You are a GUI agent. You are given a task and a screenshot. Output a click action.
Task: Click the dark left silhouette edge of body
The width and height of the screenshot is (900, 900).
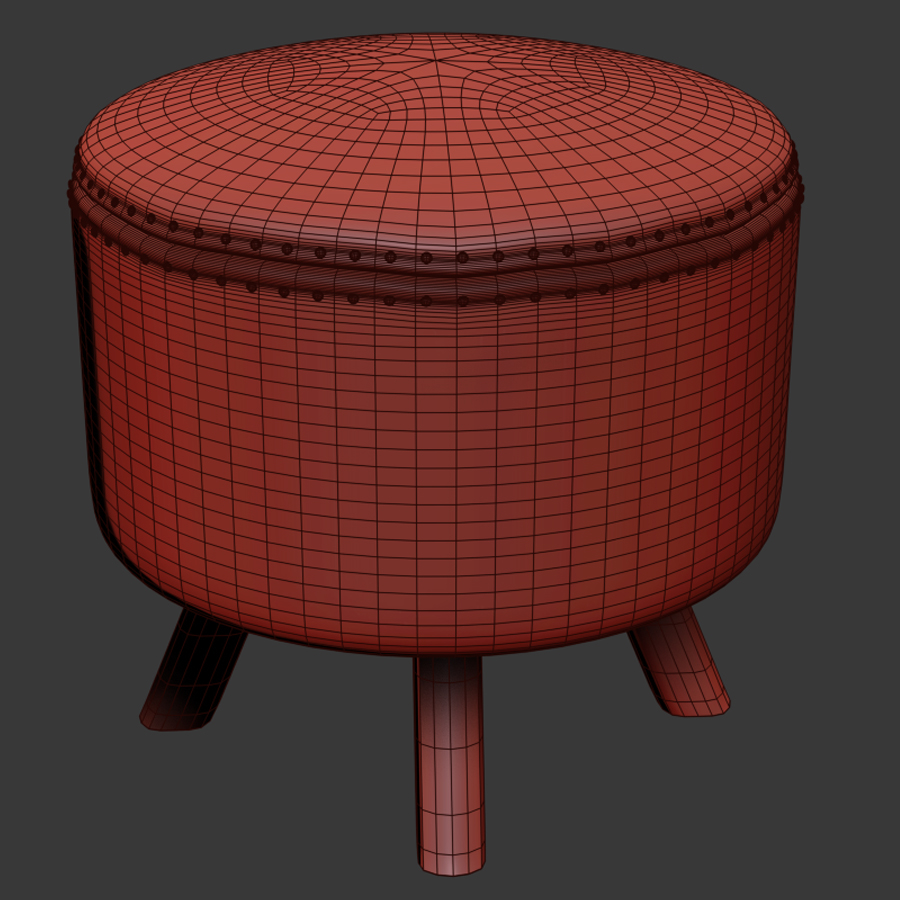click(88, 400)
